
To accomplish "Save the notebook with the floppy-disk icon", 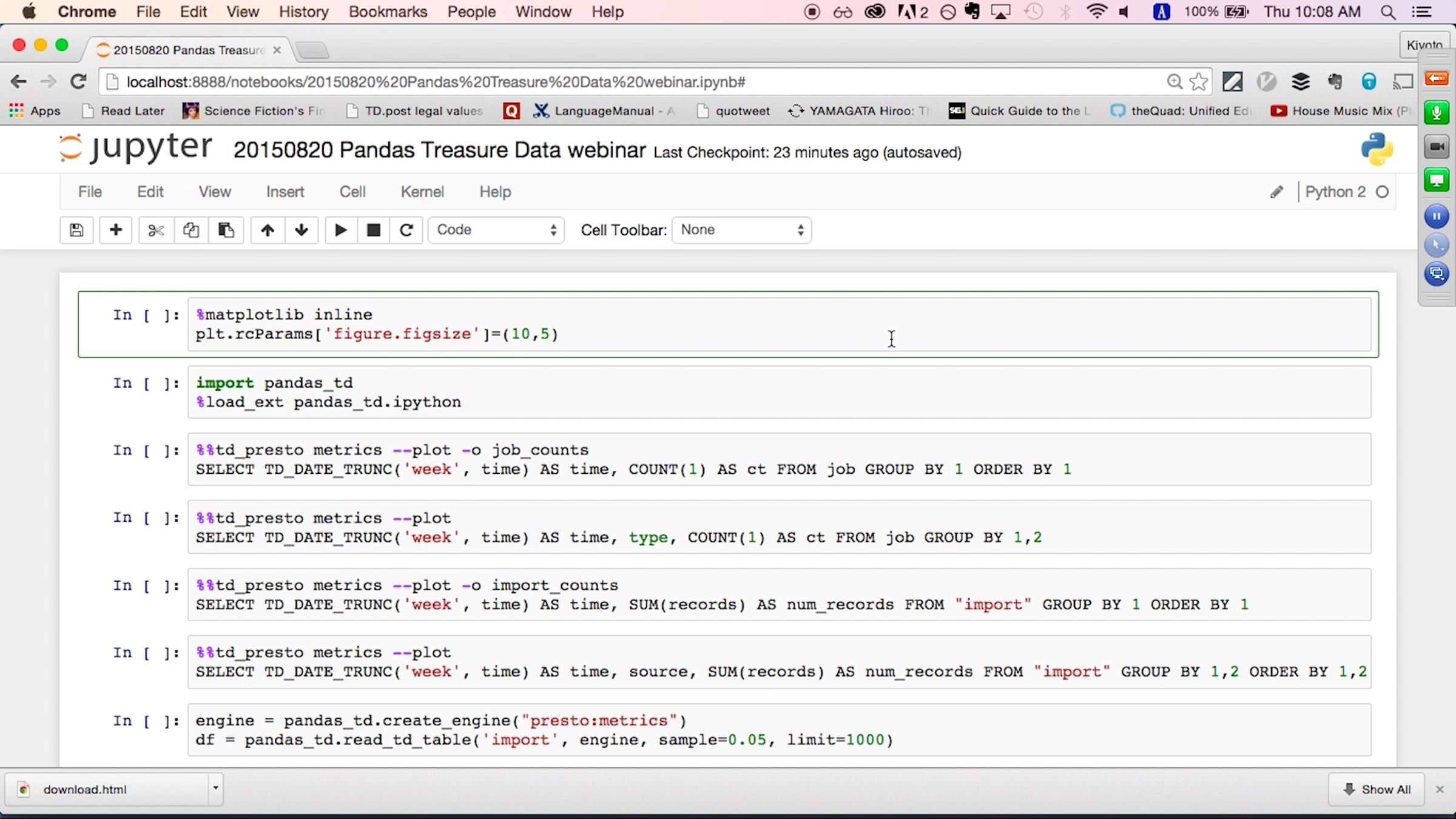I will pyautogui.click(x=76, y=230).
